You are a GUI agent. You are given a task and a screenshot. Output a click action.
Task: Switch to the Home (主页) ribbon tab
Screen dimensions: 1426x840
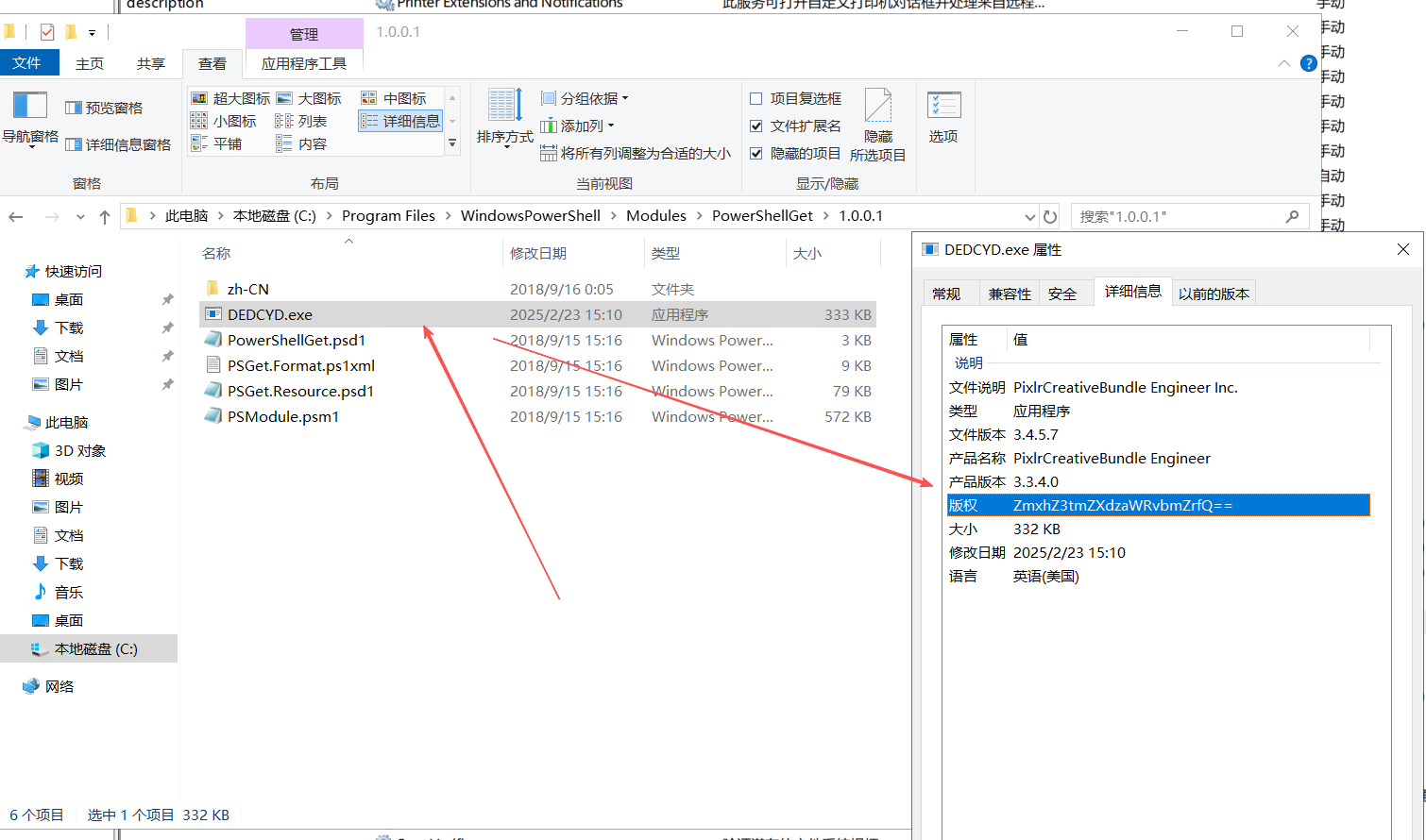coord(90,63)
